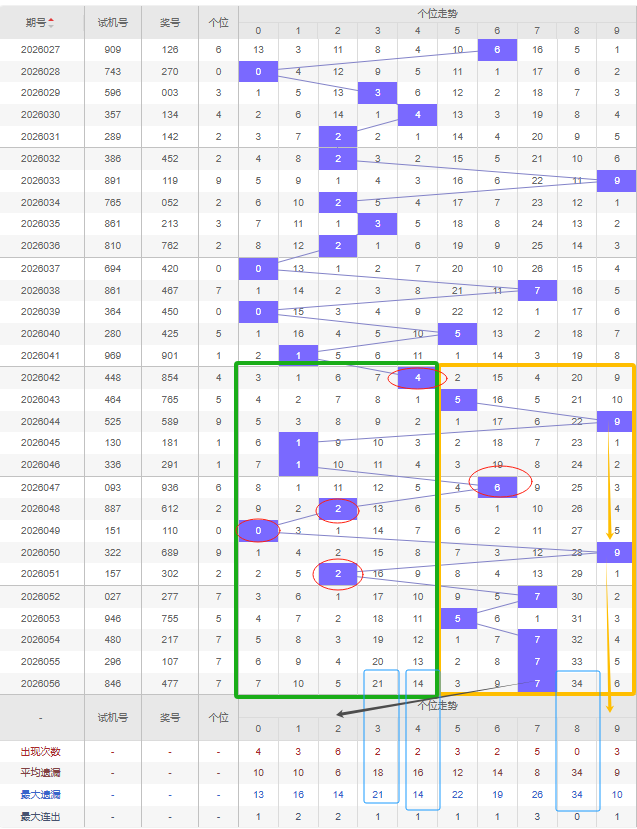Click the 最大连出 row label
The image size is (637, 829).
[41, 817]
